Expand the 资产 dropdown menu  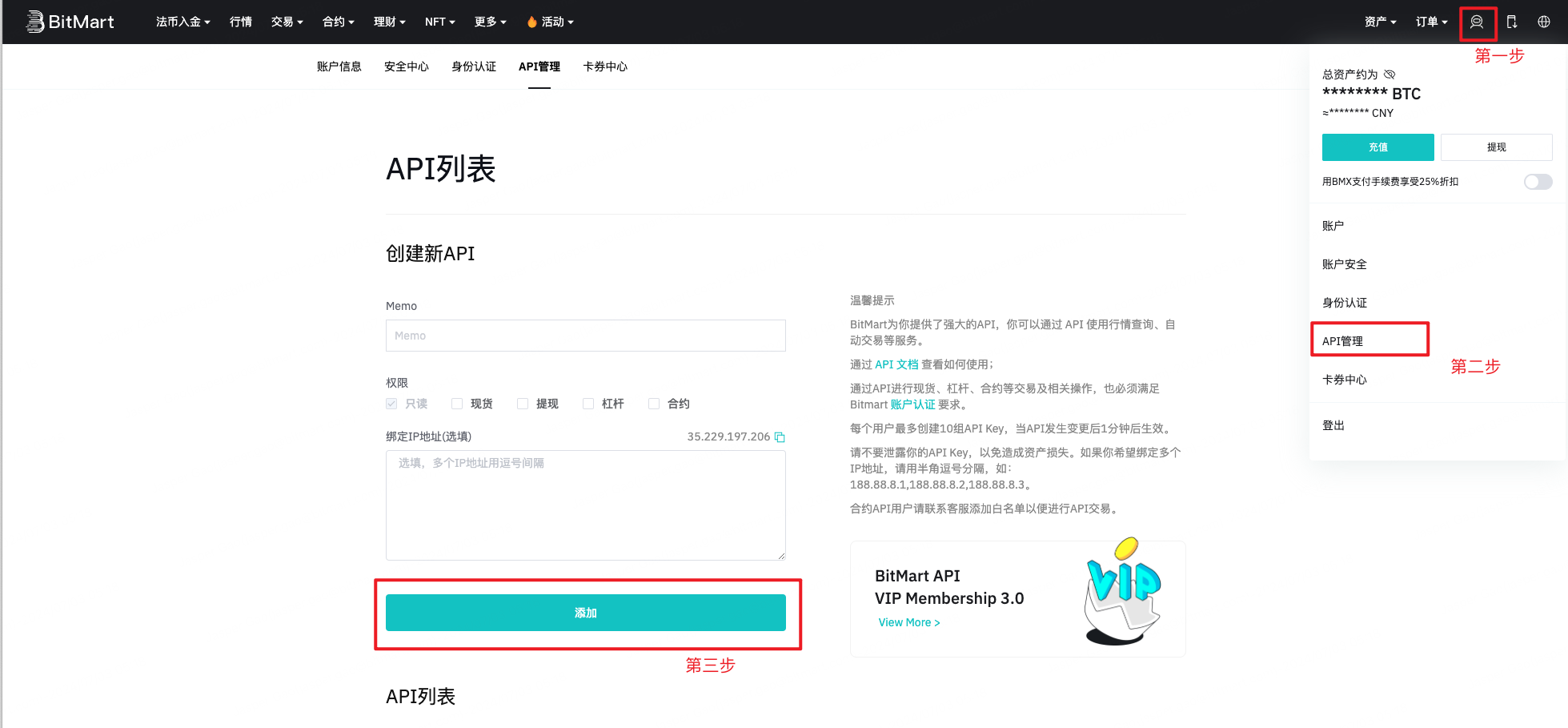click(1380, 22)
